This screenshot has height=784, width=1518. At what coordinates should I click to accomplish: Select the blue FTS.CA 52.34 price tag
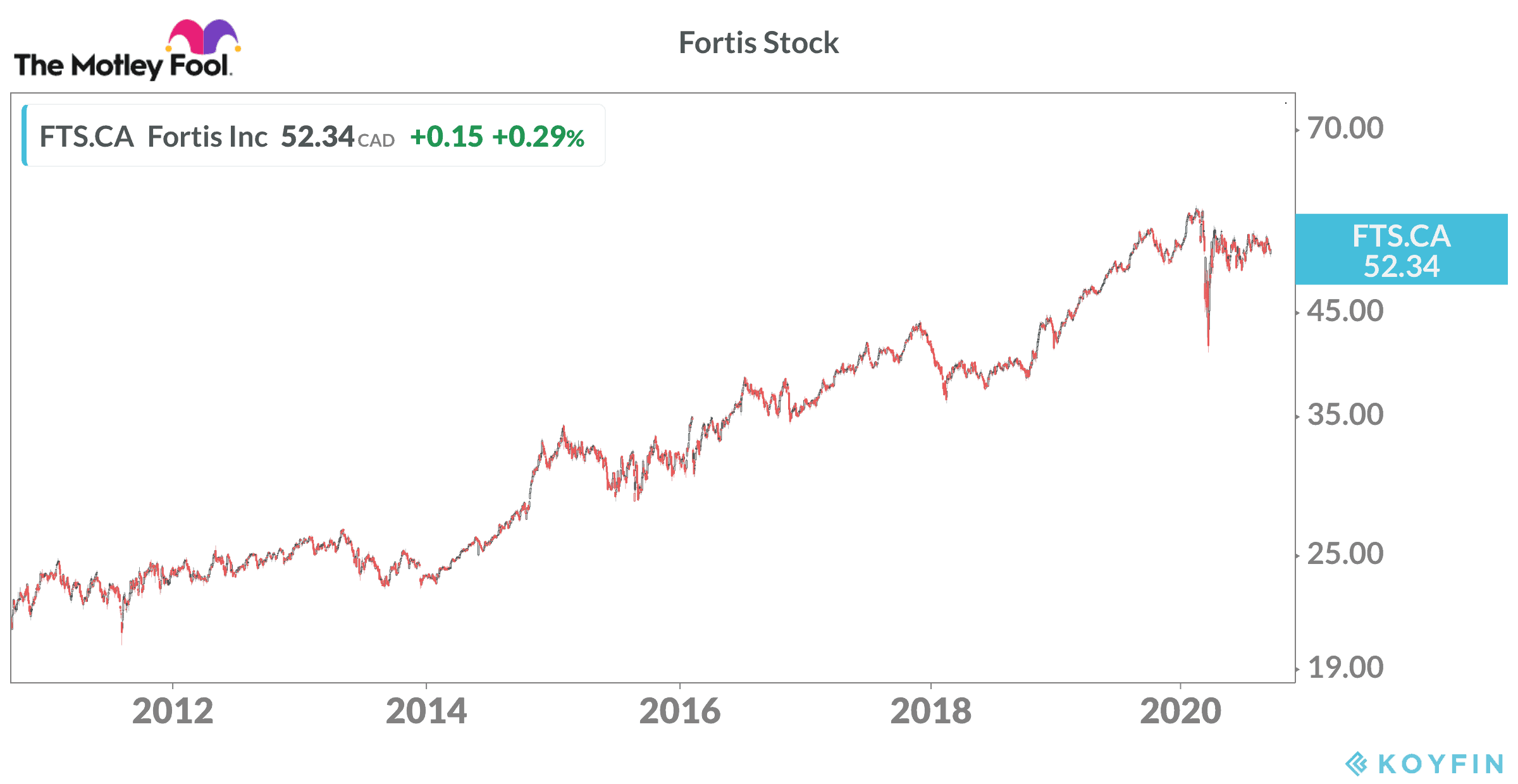pos(1401,250)
